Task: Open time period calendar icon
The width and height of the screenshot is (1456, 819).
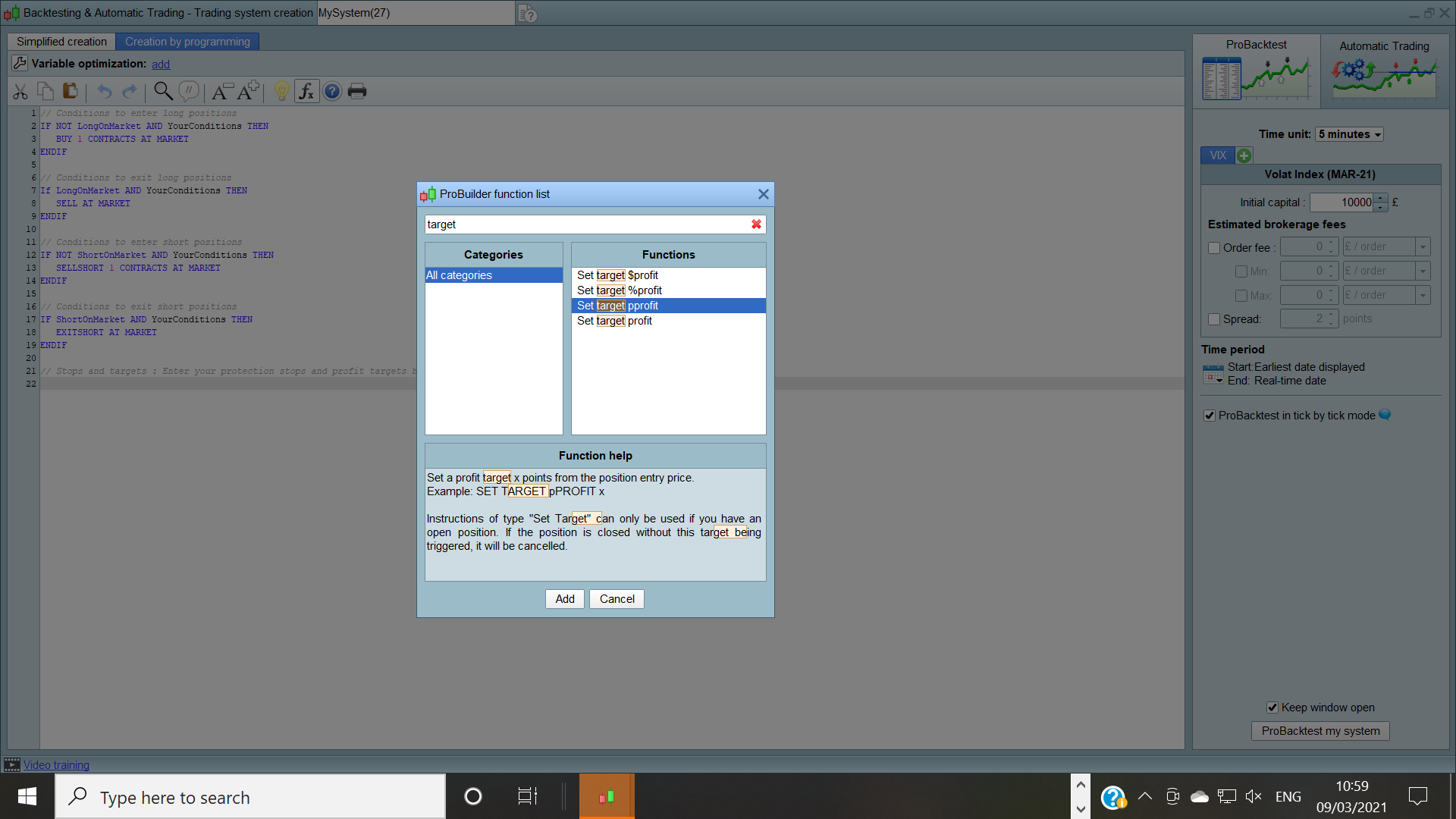Action: click(x=1213, y=374)
